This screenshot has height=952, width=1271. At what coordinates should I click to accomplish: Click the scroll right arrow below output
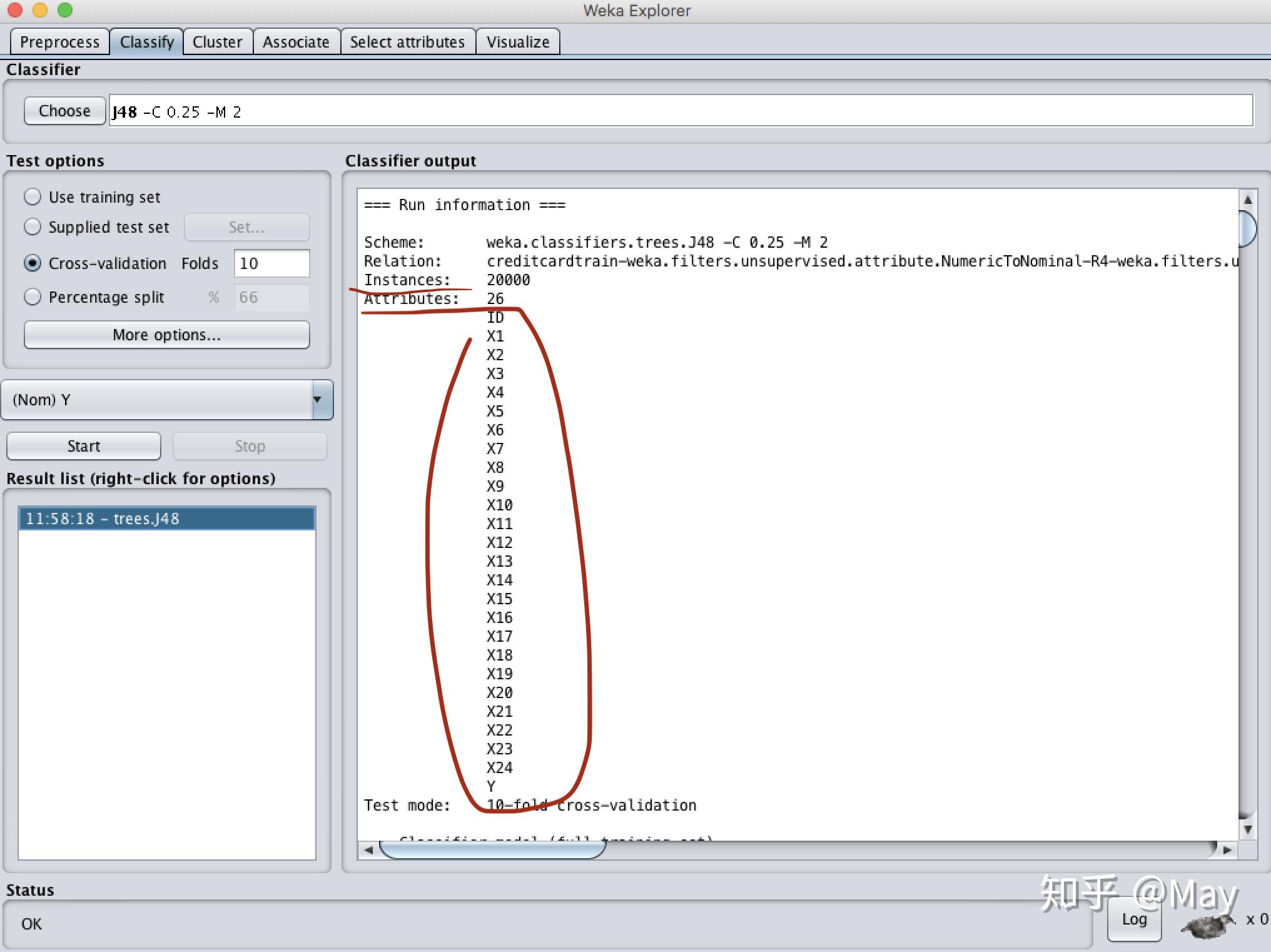pos(1227,850)
